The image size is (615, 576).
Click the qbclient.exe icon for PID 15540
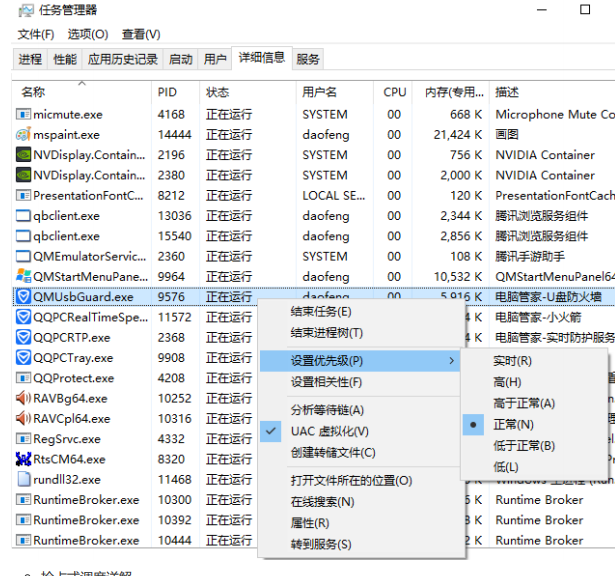(x=23, y=236)
